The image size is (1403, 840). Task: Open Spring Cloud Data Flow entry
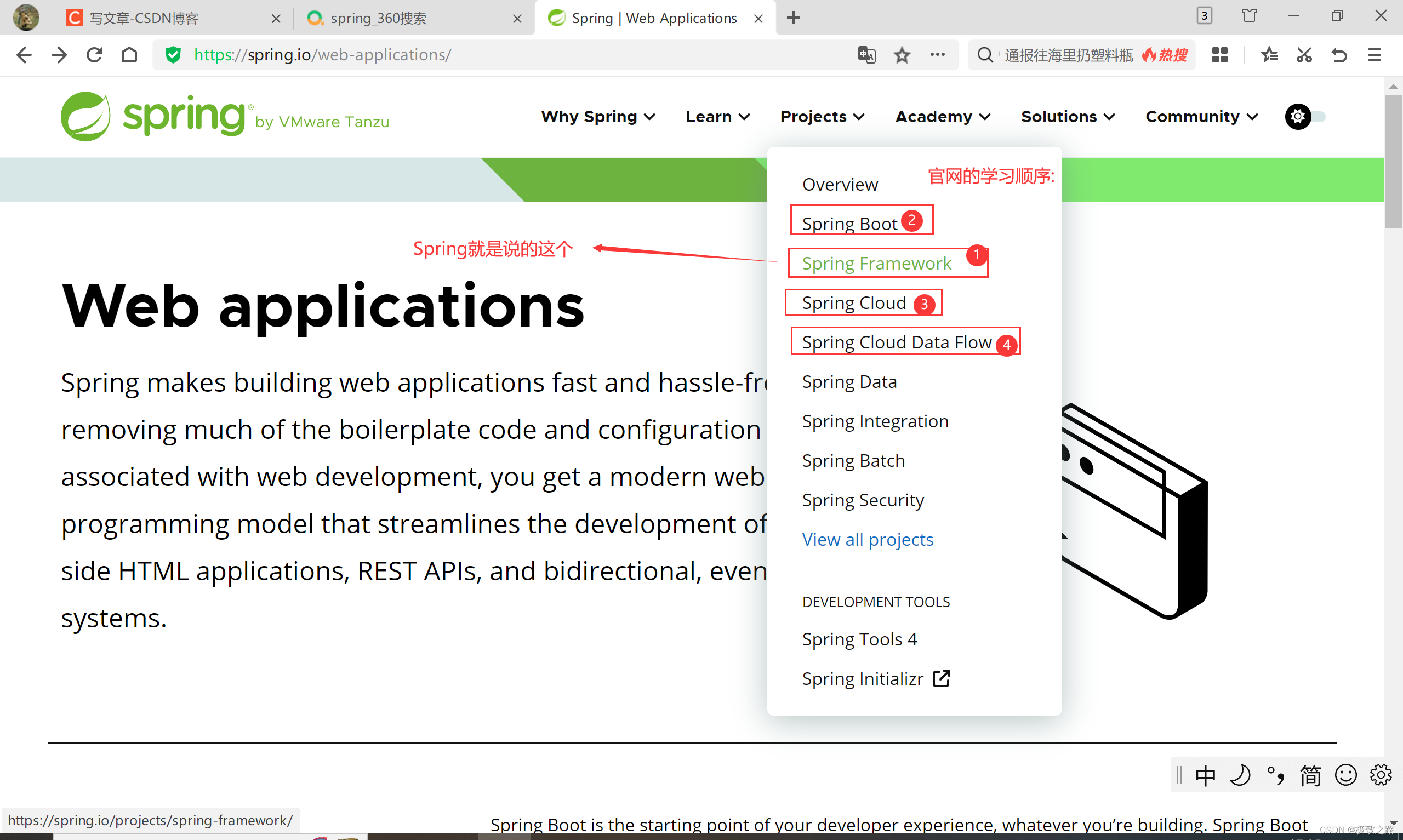tap(897, 342)
